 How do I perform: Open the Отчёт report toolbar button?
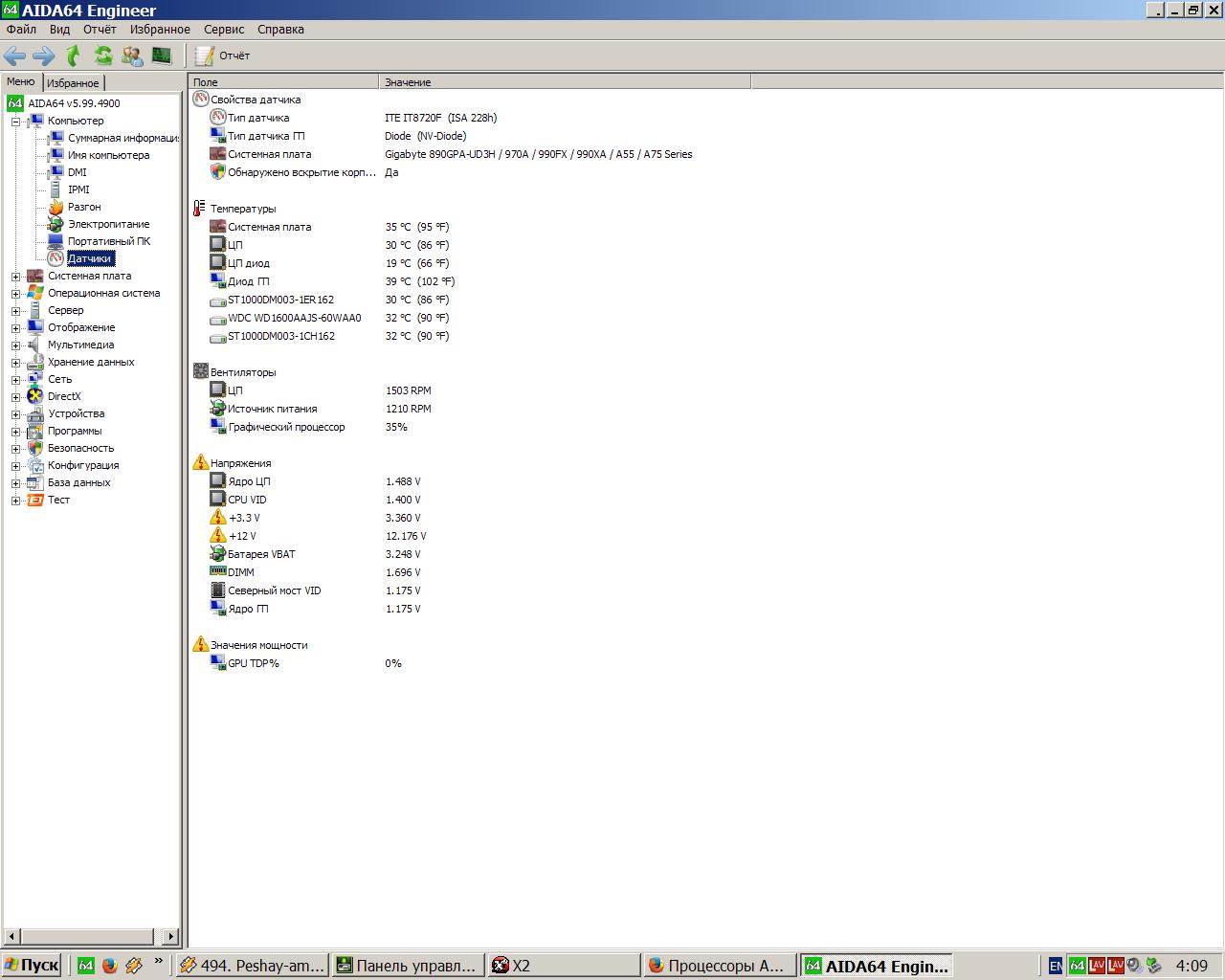tap(222, 56)
